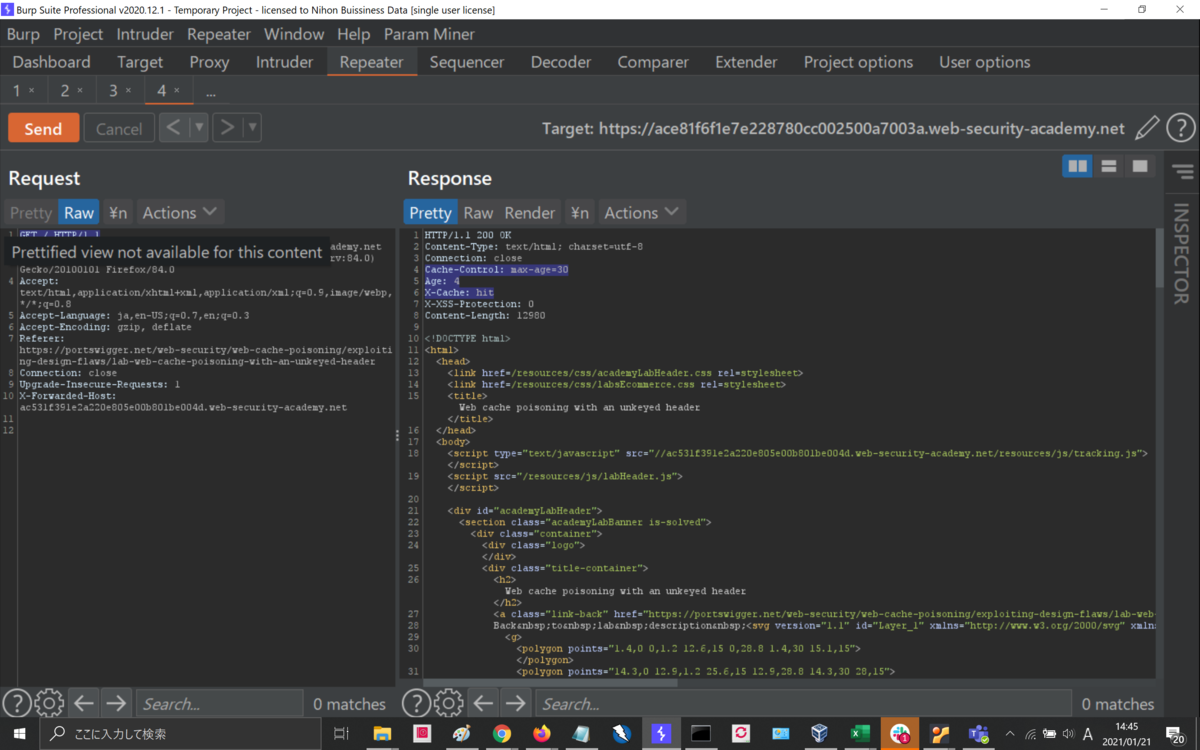The height and width of the screenshot is (750, 1200).
Task: Switch to the Proxy tab
Action: click(209, 62)
